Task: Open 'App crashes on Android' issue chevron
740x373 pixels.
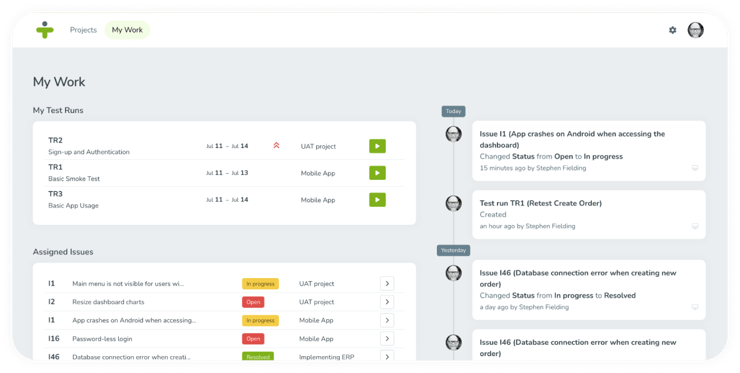Action: [387, 321]
